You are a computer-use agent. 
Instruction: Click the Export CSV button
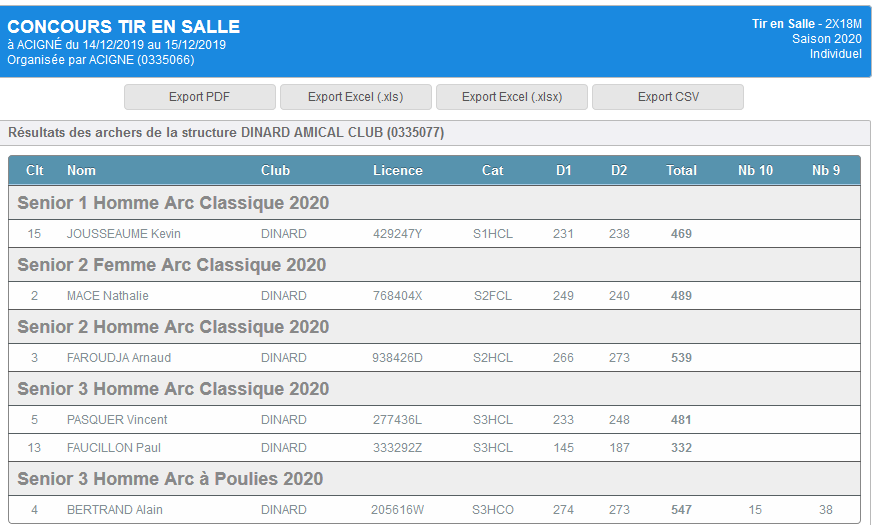pos(668,97)
